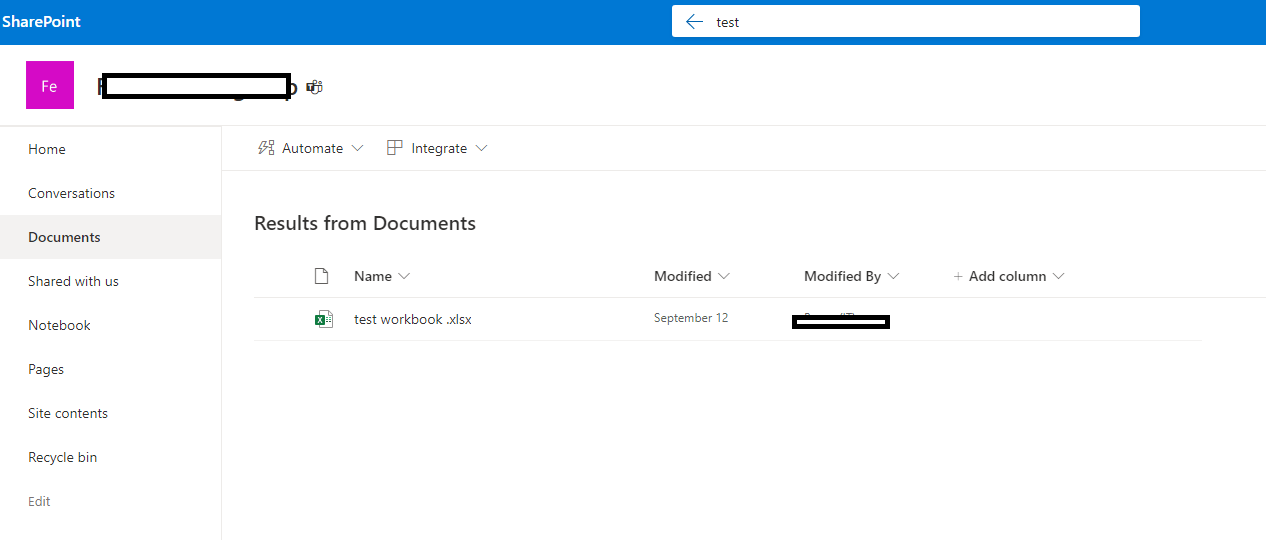Click the magenta 'Fe' site logo

(x=49, y=86)
